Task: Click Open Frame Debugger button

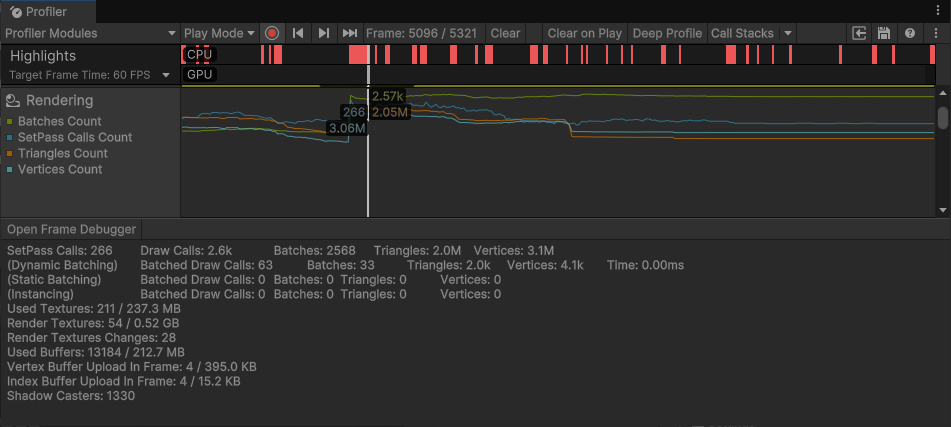Action: [71, 230]
